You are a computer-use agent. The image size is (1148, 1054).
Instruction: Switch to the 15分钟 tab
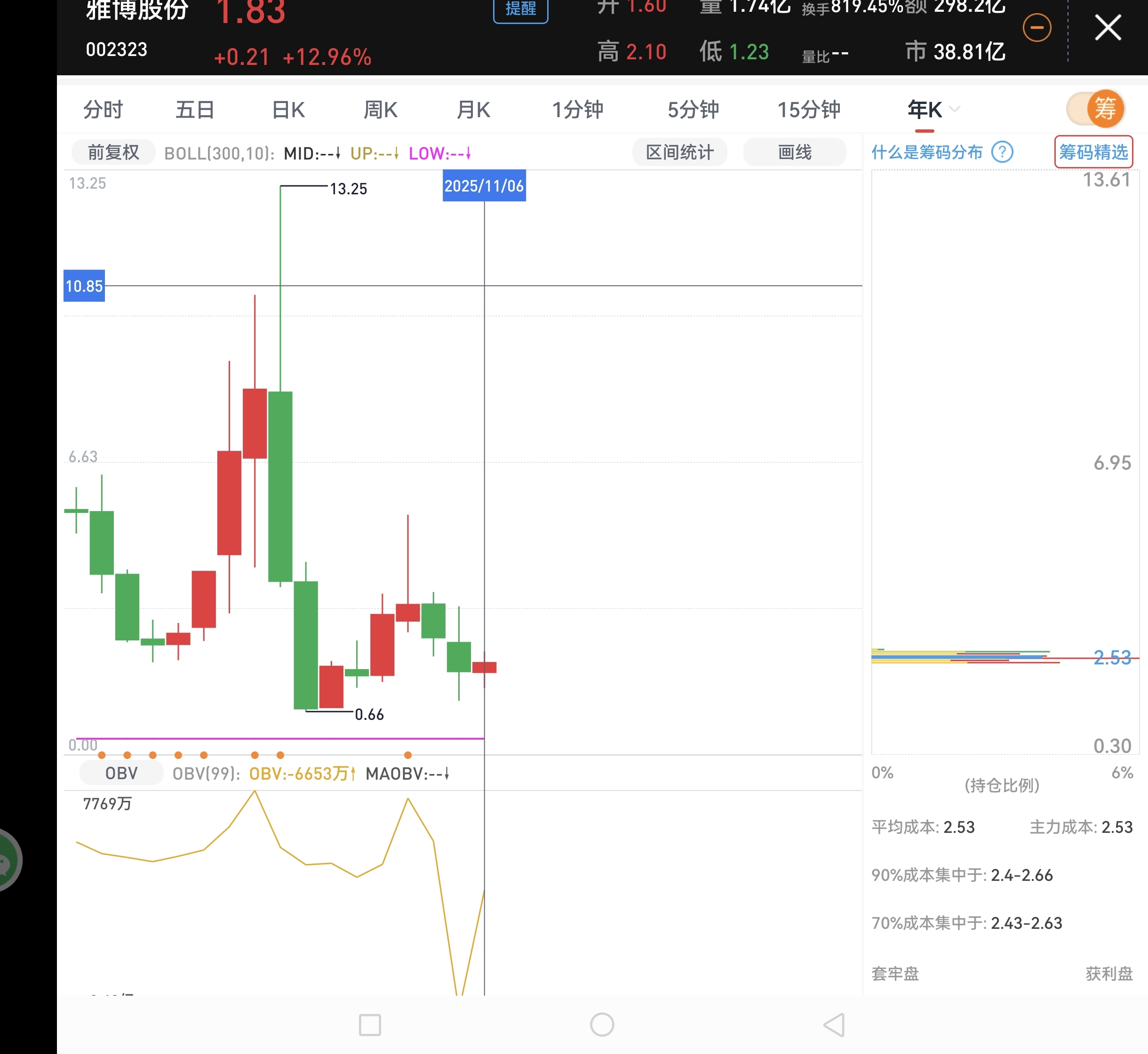(x=808, y=110)
